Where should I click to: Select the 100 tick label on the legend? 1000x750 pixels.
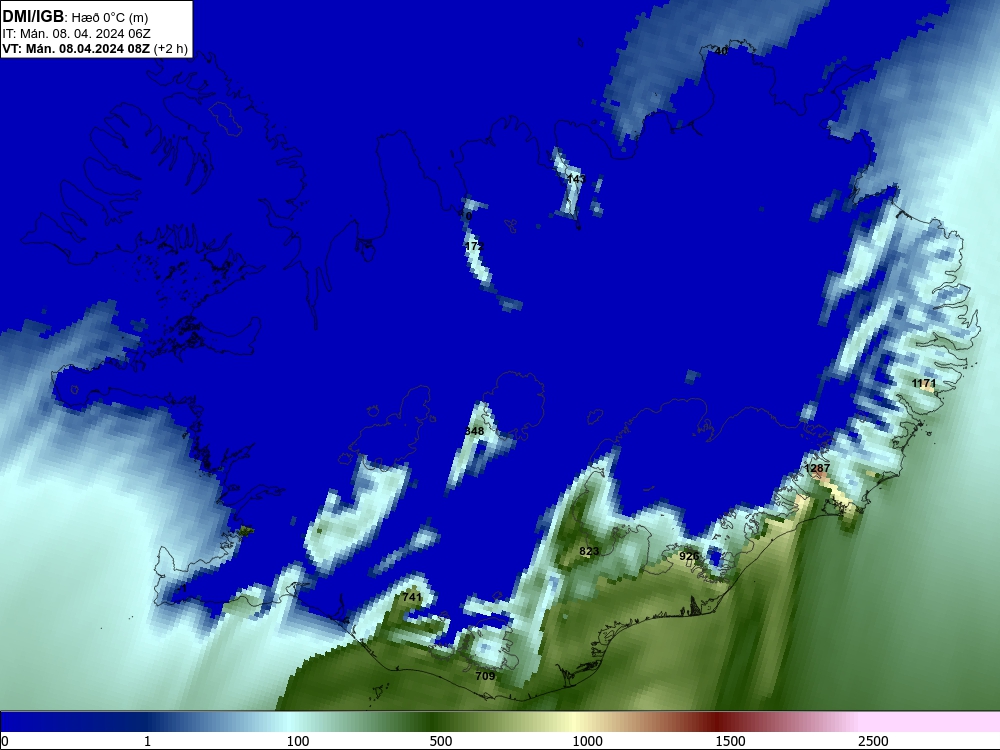click(298, 741)
